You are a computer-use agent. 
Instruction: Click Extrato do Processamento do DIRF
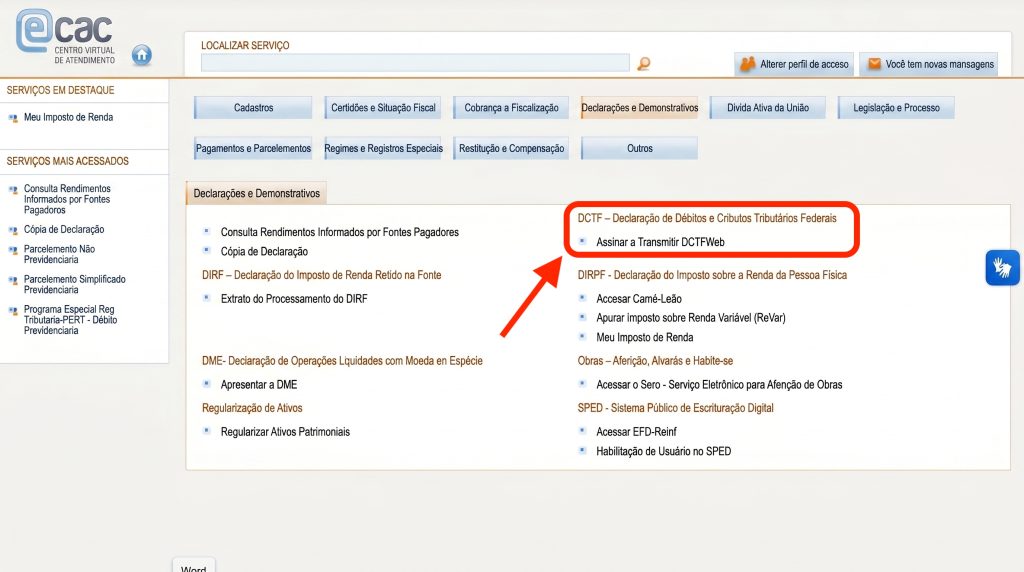click(294, 299)
